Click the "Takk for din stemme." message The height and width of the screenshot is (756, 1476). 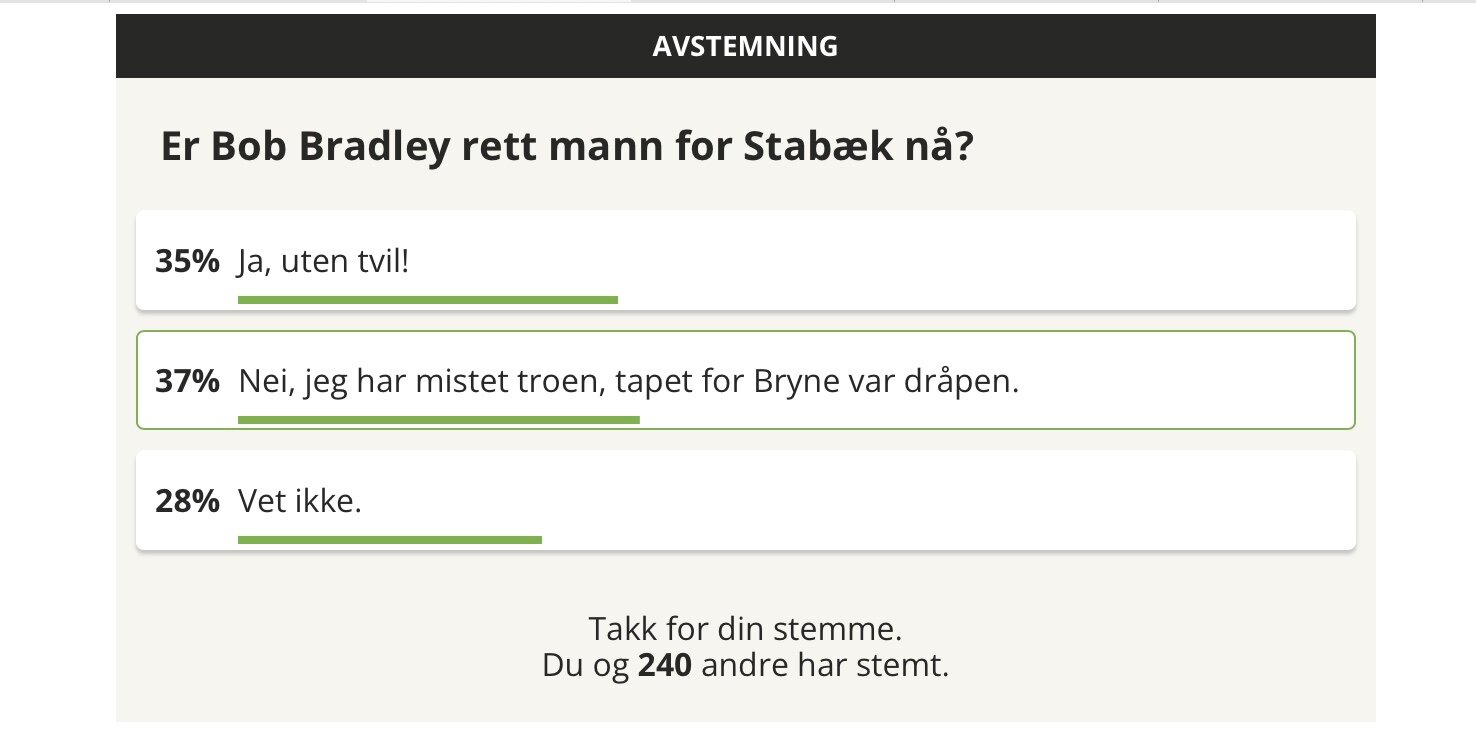pos(745,630)
